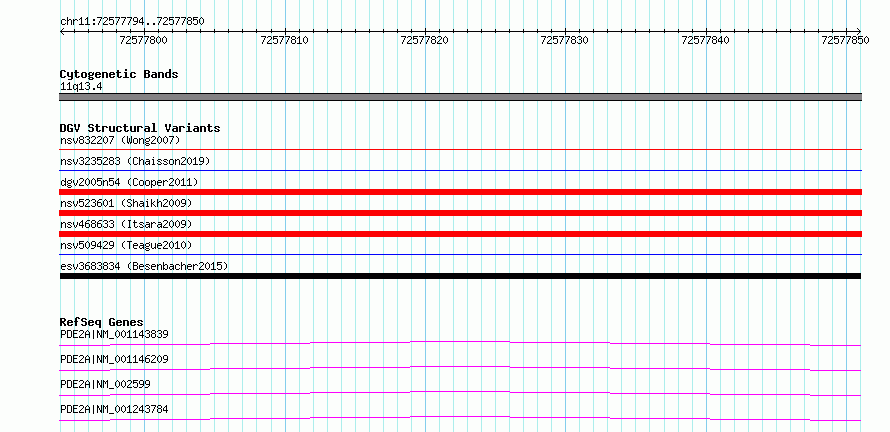
Task: Click the thick red dgv2005n54 variant bar
Action: point(460,192)
